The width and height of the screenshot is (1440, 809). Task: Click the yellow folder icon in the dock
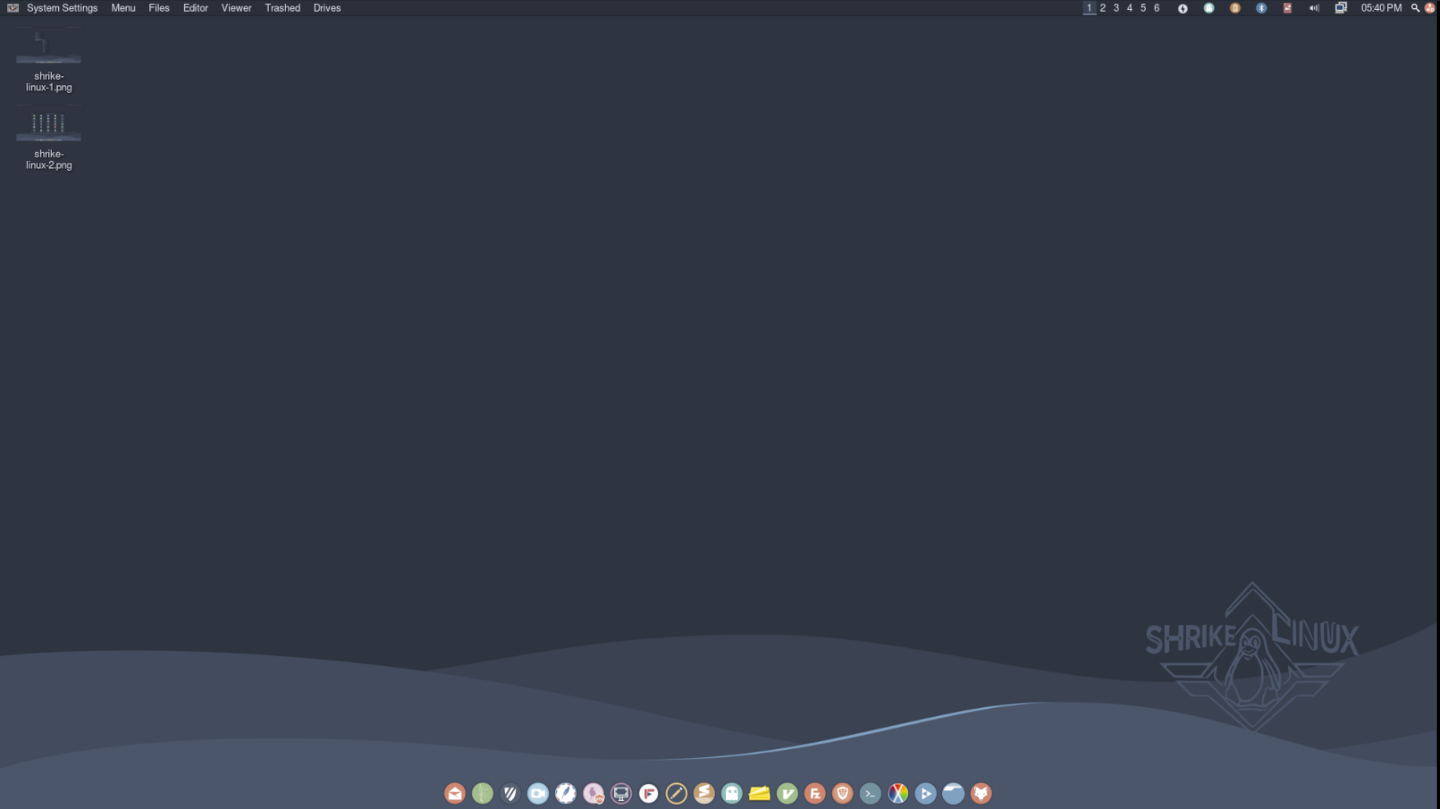coord(760,794)
